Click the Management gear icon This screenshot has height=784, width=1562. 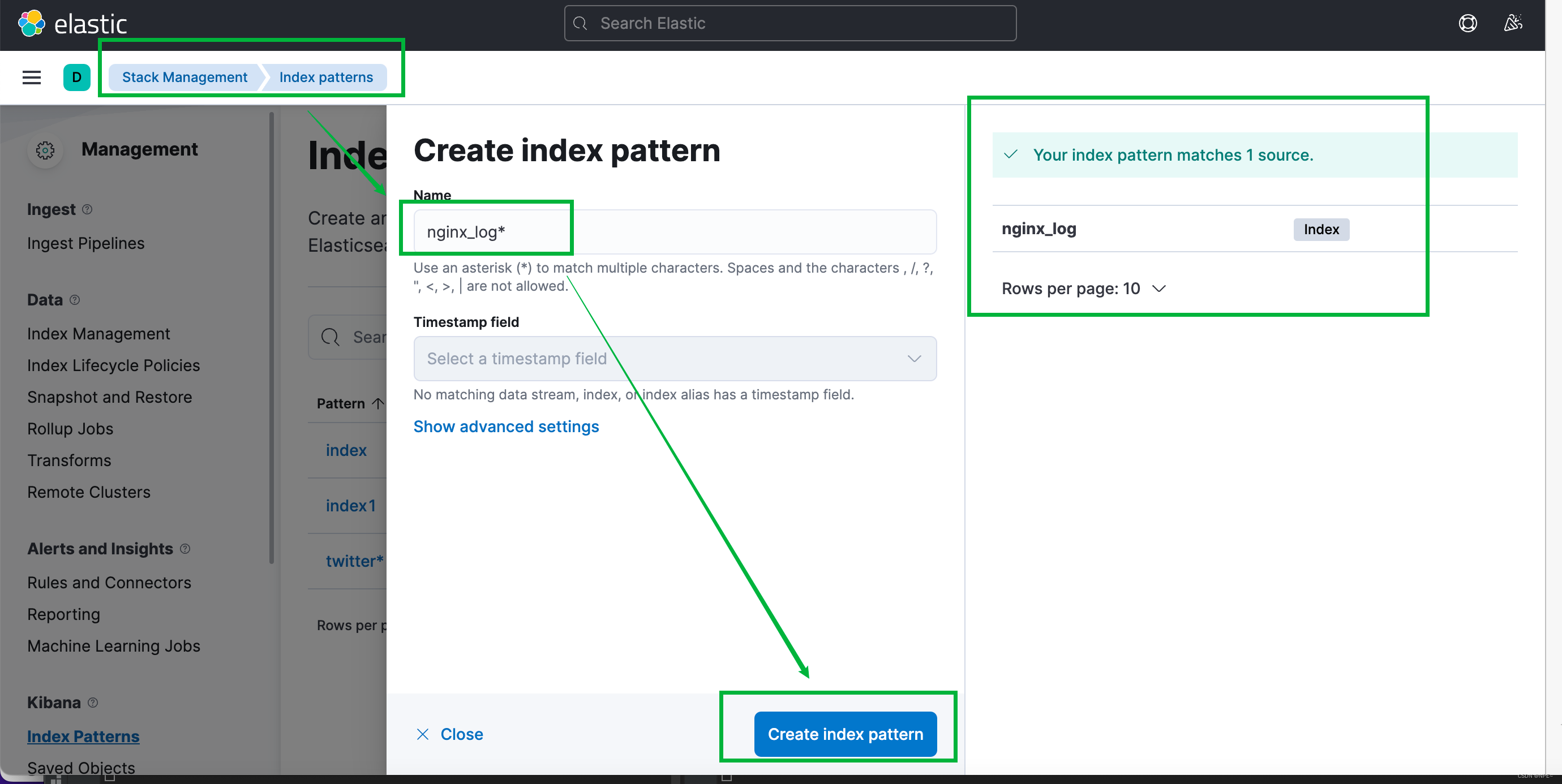click(45, 150)
